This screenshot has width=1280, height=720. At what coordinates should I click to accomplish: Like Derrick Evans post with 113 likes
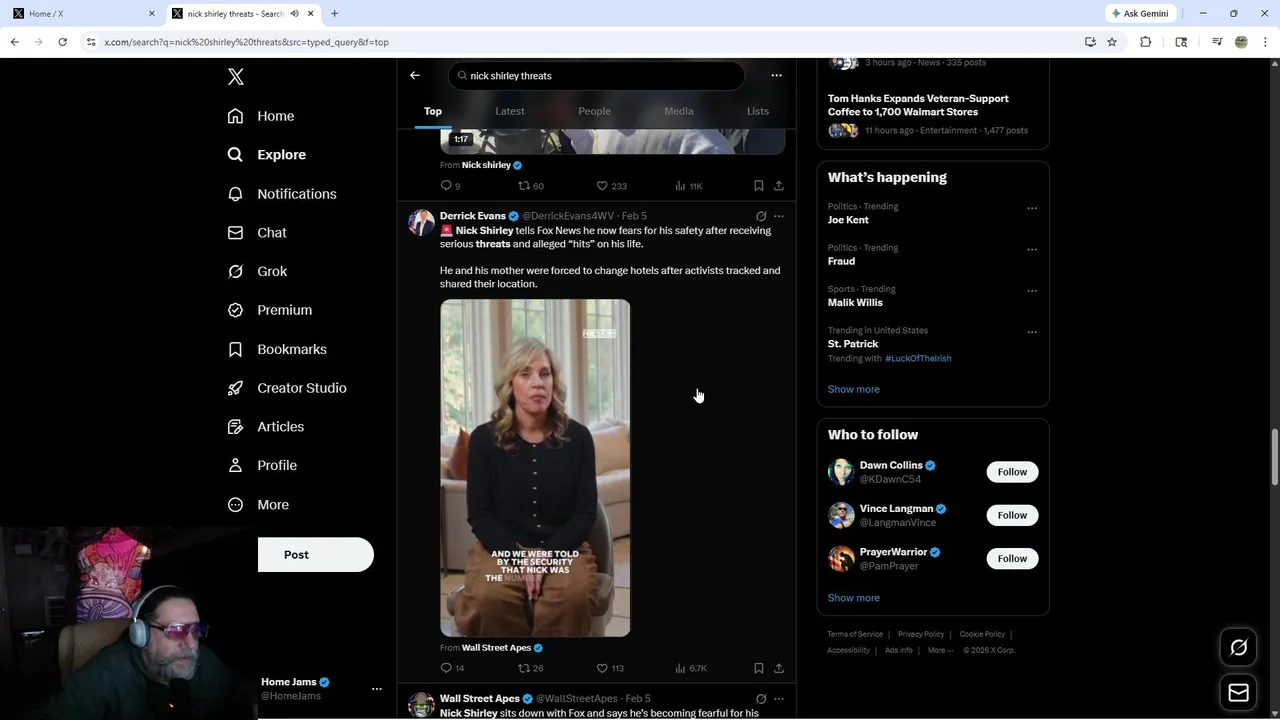click(610, 668)
